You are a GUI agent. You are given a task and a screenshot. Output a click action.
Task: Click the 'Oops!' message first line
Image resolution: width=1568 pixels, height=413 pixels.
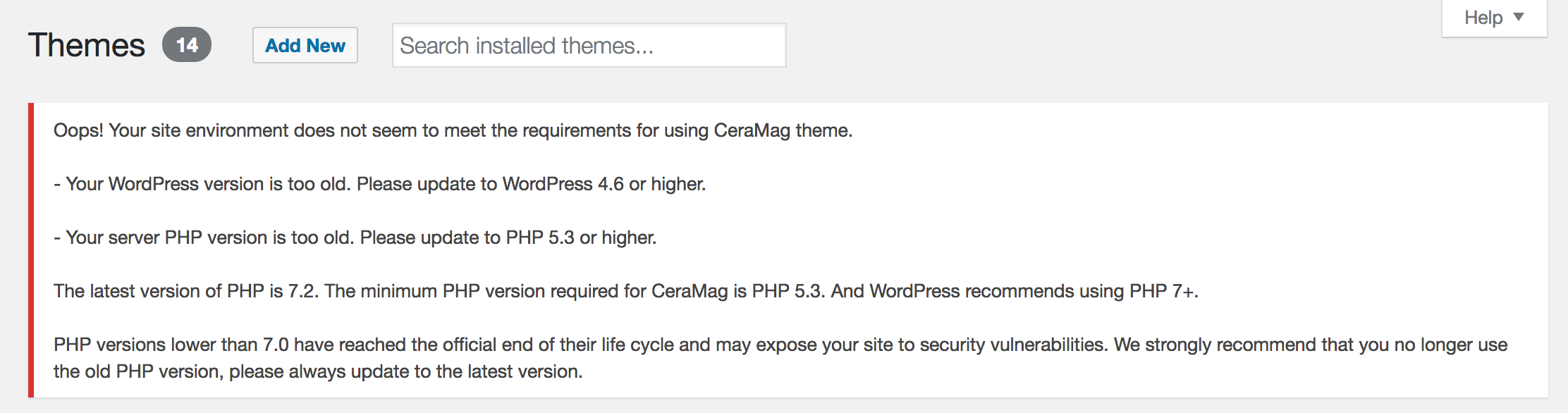[451, 130]
